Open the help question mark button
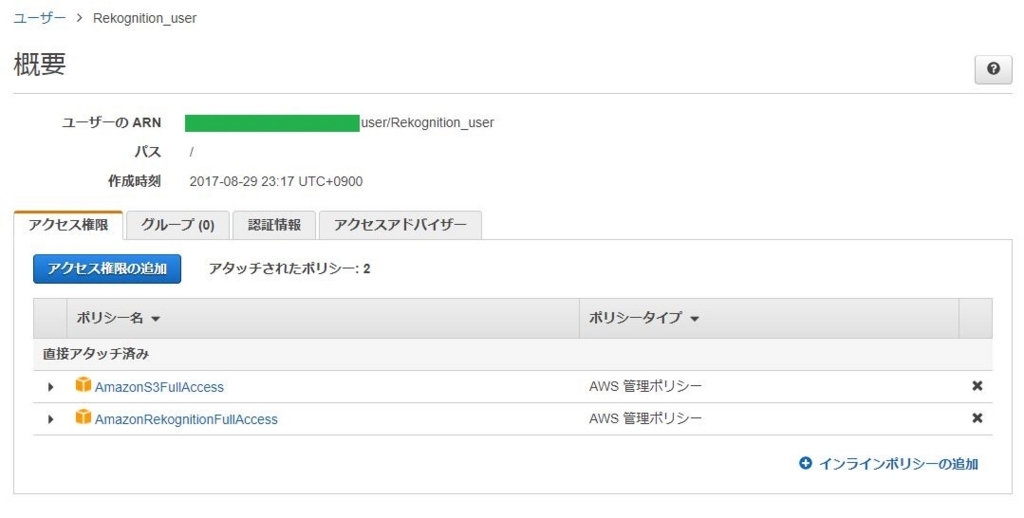The height and width of the screenshot is (518, 1024). [993, 69]
